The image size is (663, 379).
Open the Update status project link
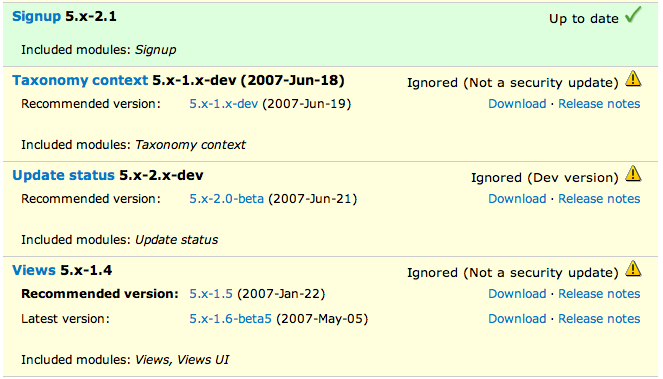(63, 175)
